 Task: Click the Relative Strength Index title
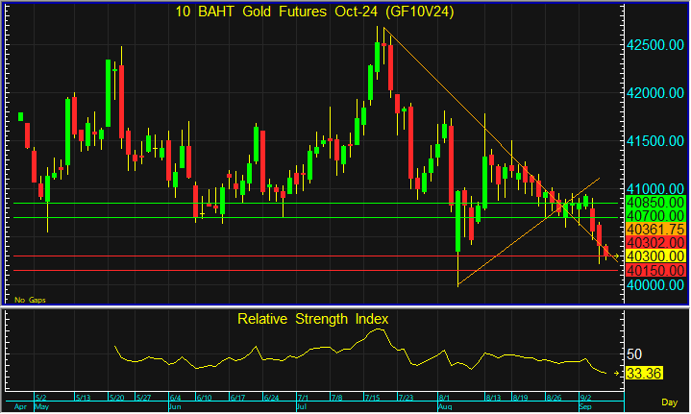pyautogui.click(x=313, y=319)
